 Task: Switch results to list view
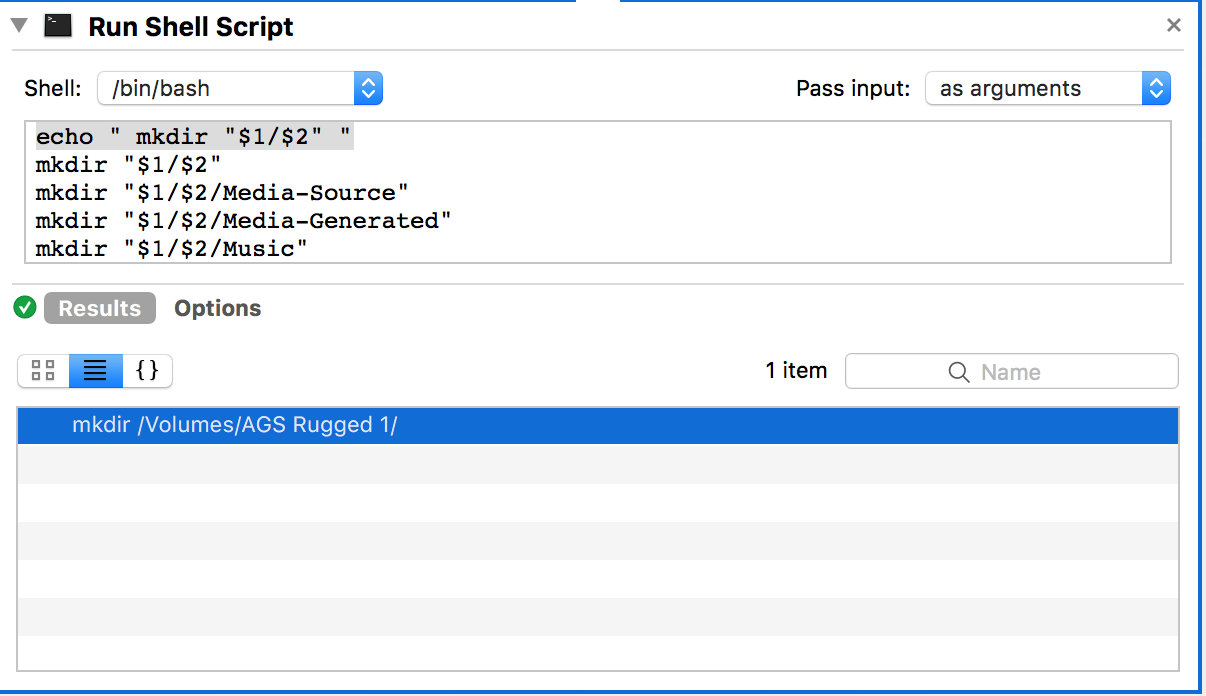[x=95, y=371]
